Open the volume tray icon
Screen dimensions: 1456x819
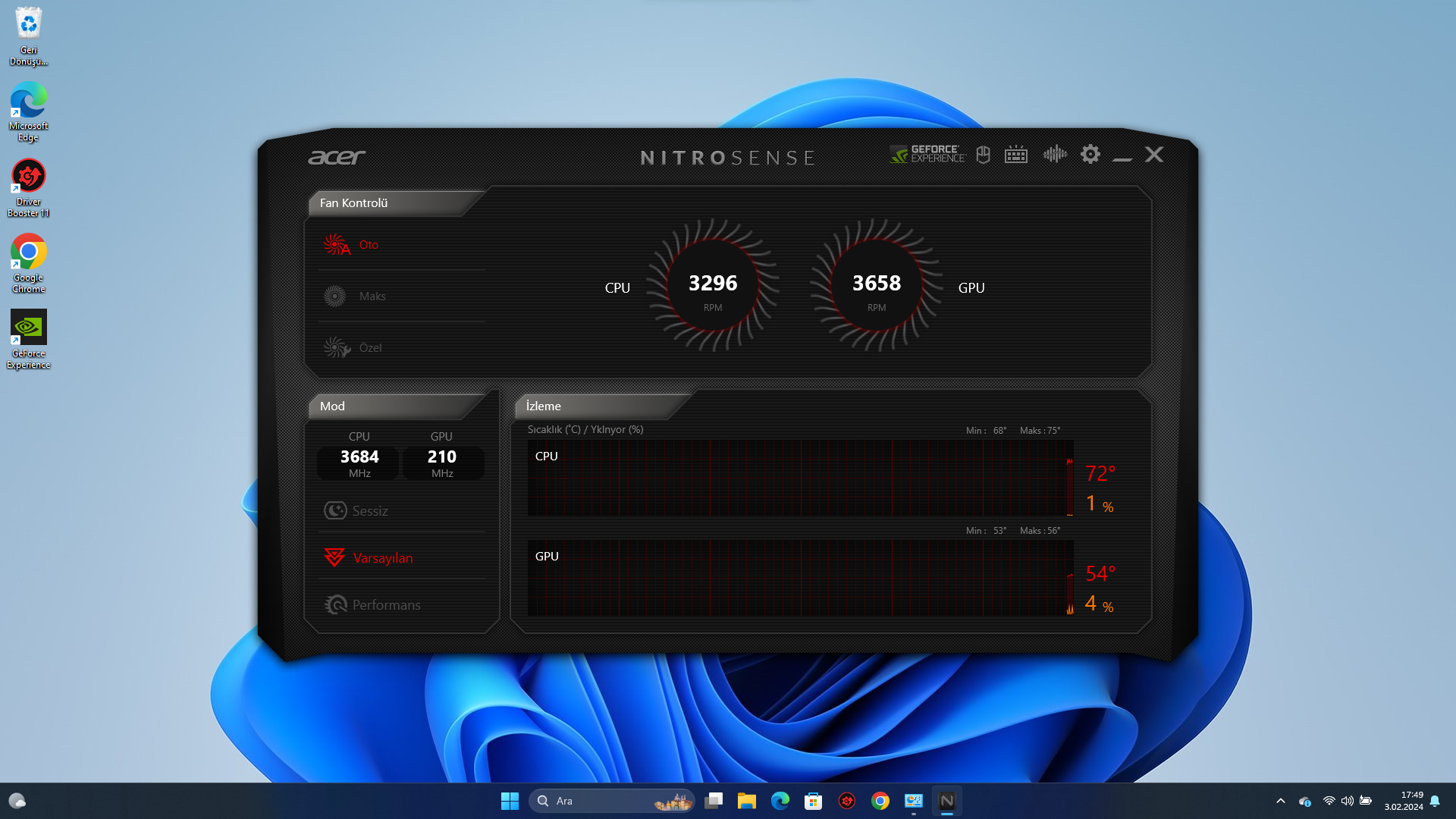tap(1347, 801)
